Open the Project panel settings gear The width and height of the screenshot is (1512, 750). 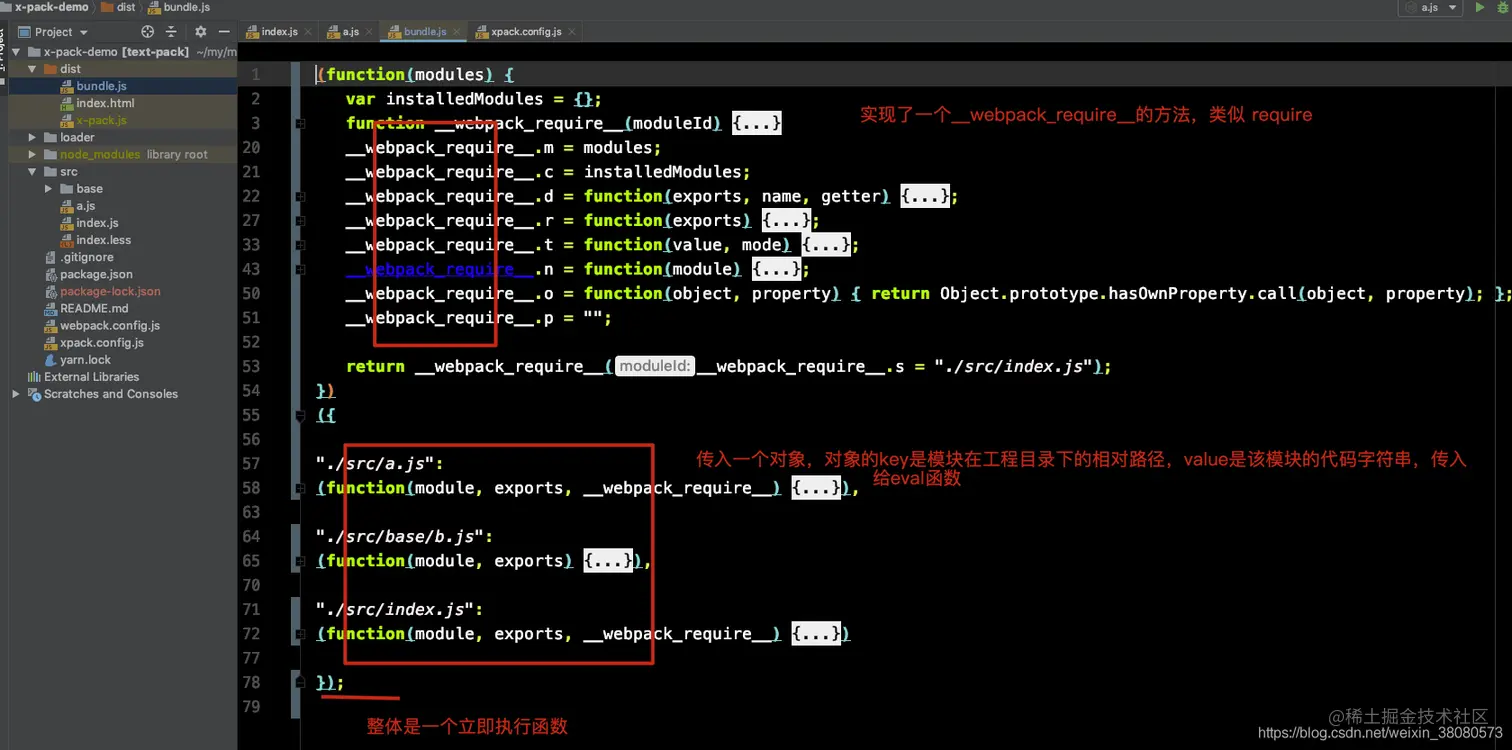200,32
